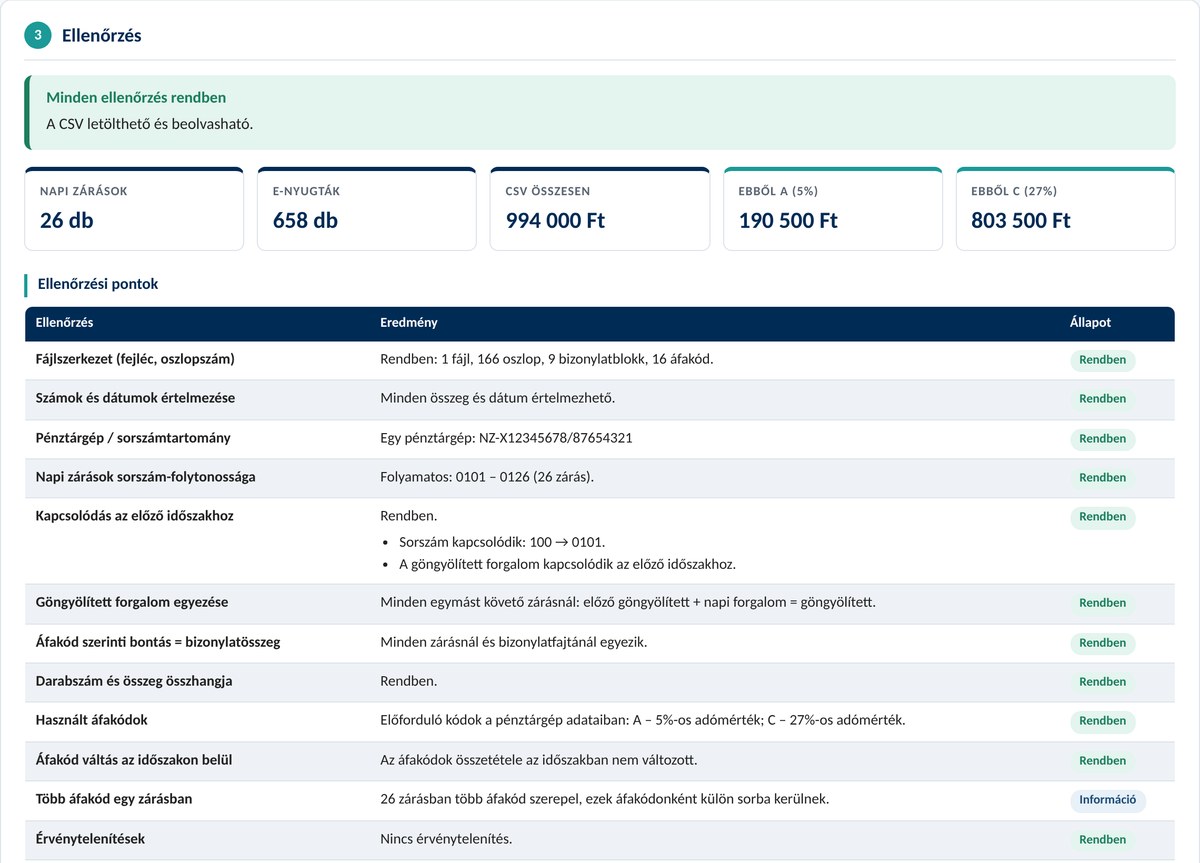
Task: Click 'Minden egymást követő zárásnál' result text
Action: click(x=628, y=602)
